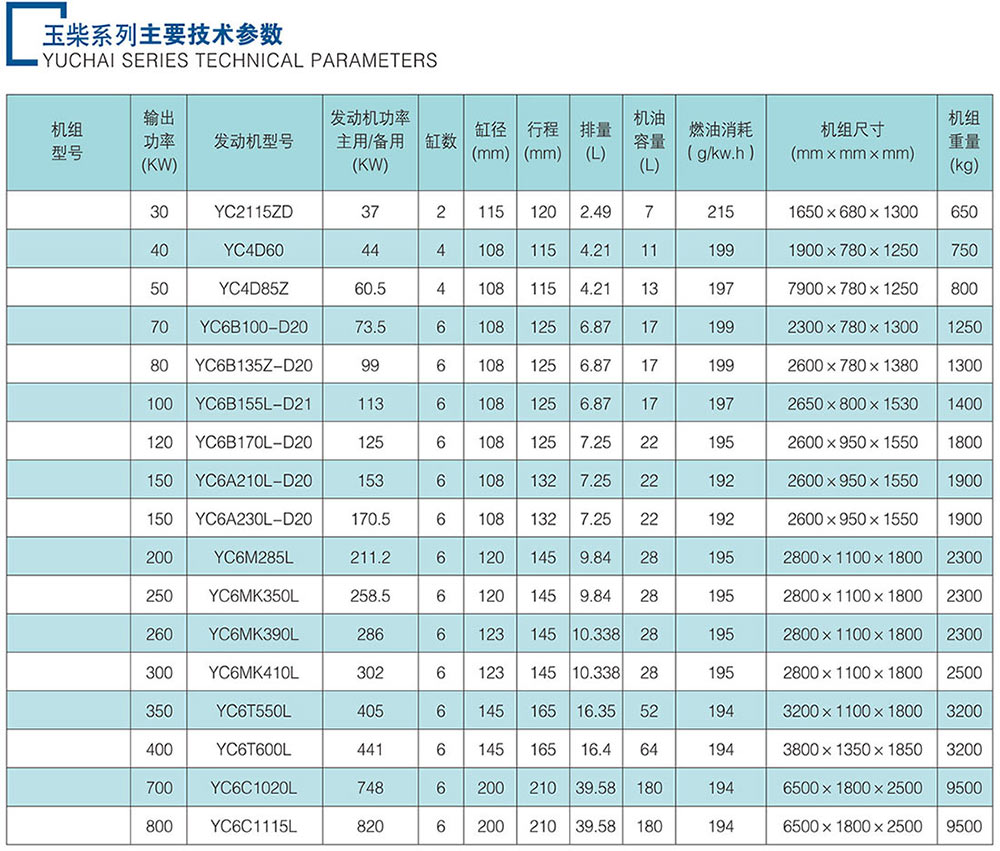The height and width of the screenshot is (851, 1000).
Task: Select engine model "YC6M285L"
Action: point(254,558)
